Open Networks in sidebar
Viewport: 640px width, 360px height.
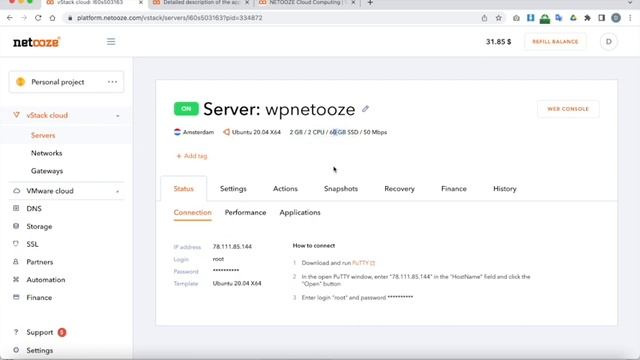[x=47, y=153]
